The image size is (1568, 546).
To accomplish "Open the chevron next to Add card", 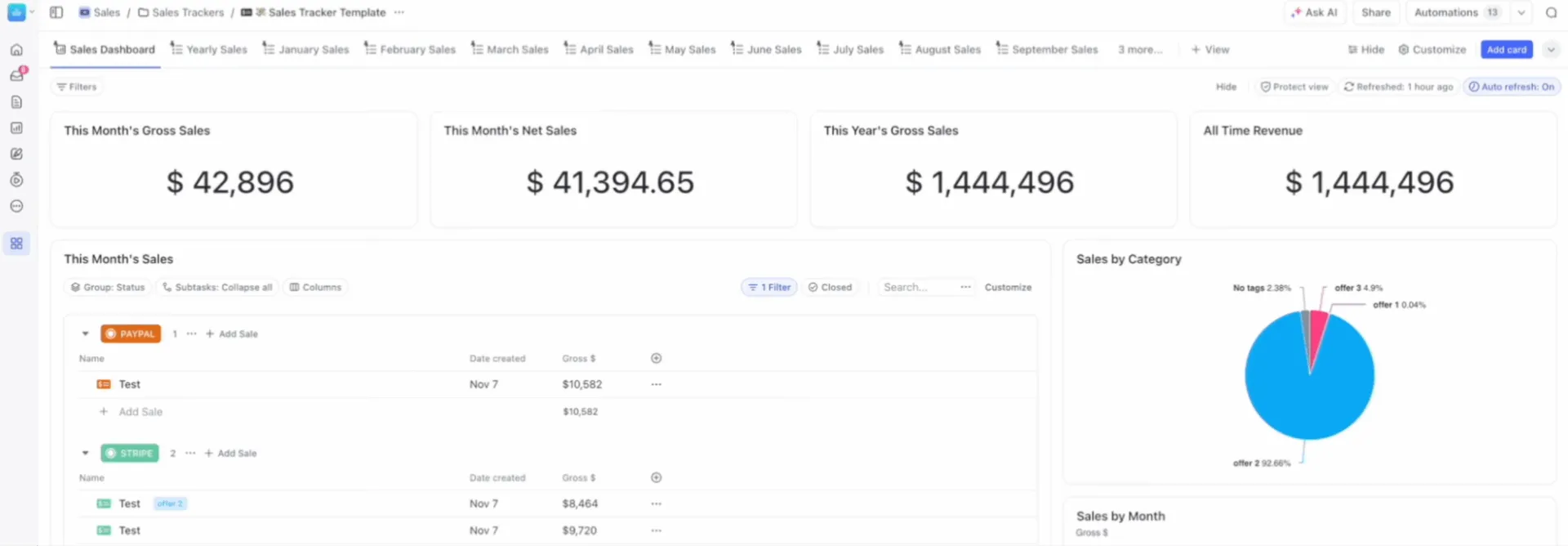I will pos(1550,50).
